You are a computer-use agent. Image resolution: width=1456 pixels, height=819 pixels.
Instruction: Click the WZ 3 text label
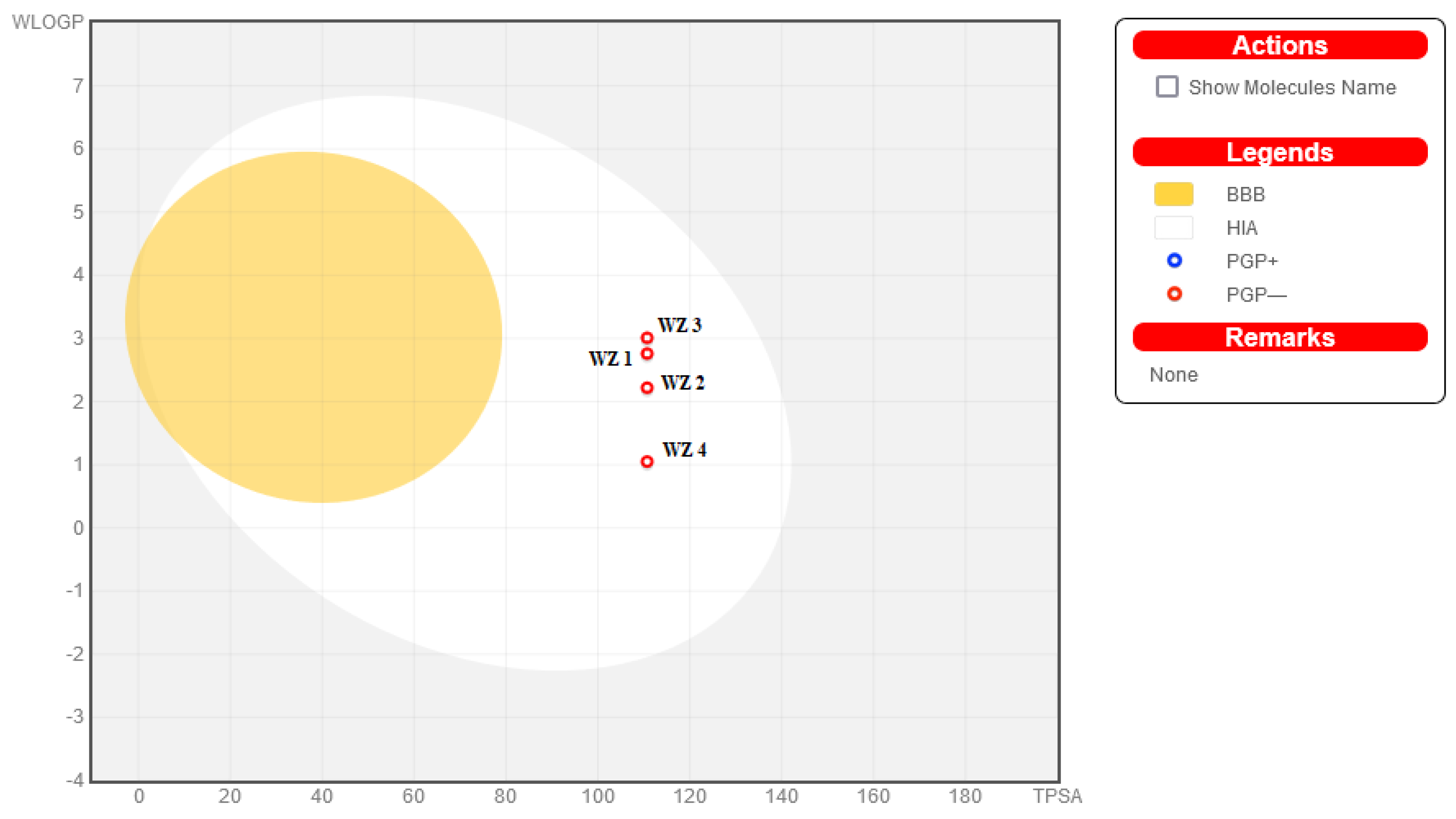pyautogui.click(x=679, y=326)
